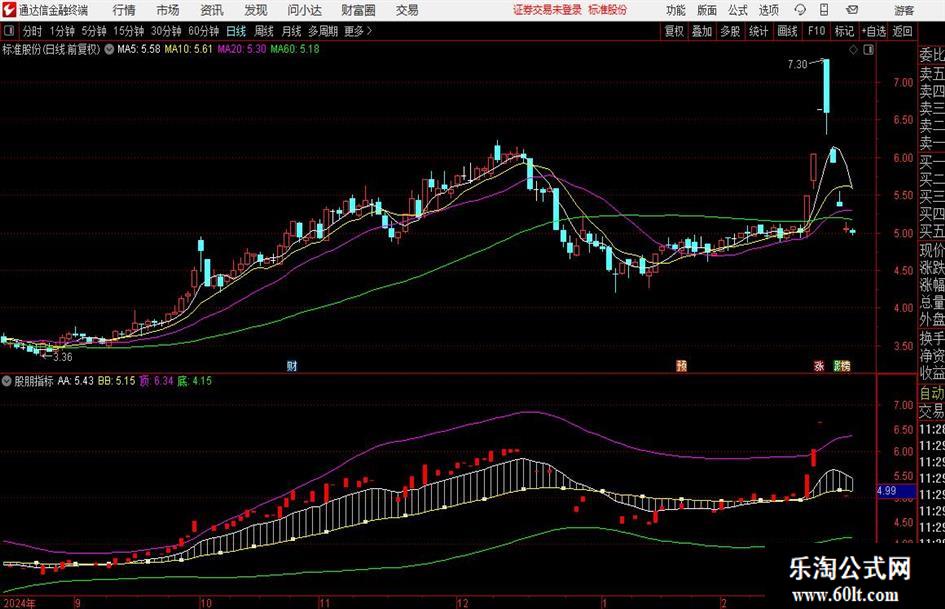Open main chart indicator dropdown beside 标准股份
945x609 pixels.
(x=109, y=49)
